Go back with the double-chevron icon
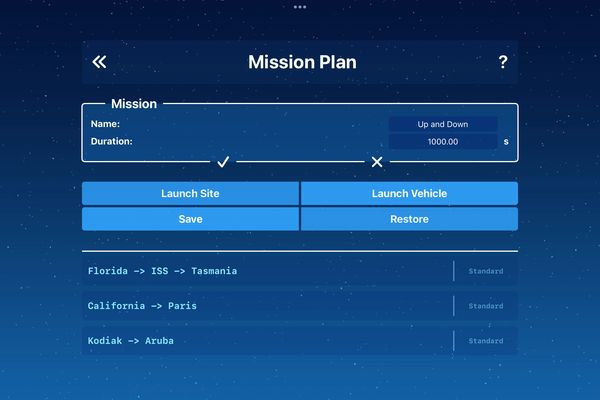The height and width of the screenshot is (400, 600). coord(99,62)
